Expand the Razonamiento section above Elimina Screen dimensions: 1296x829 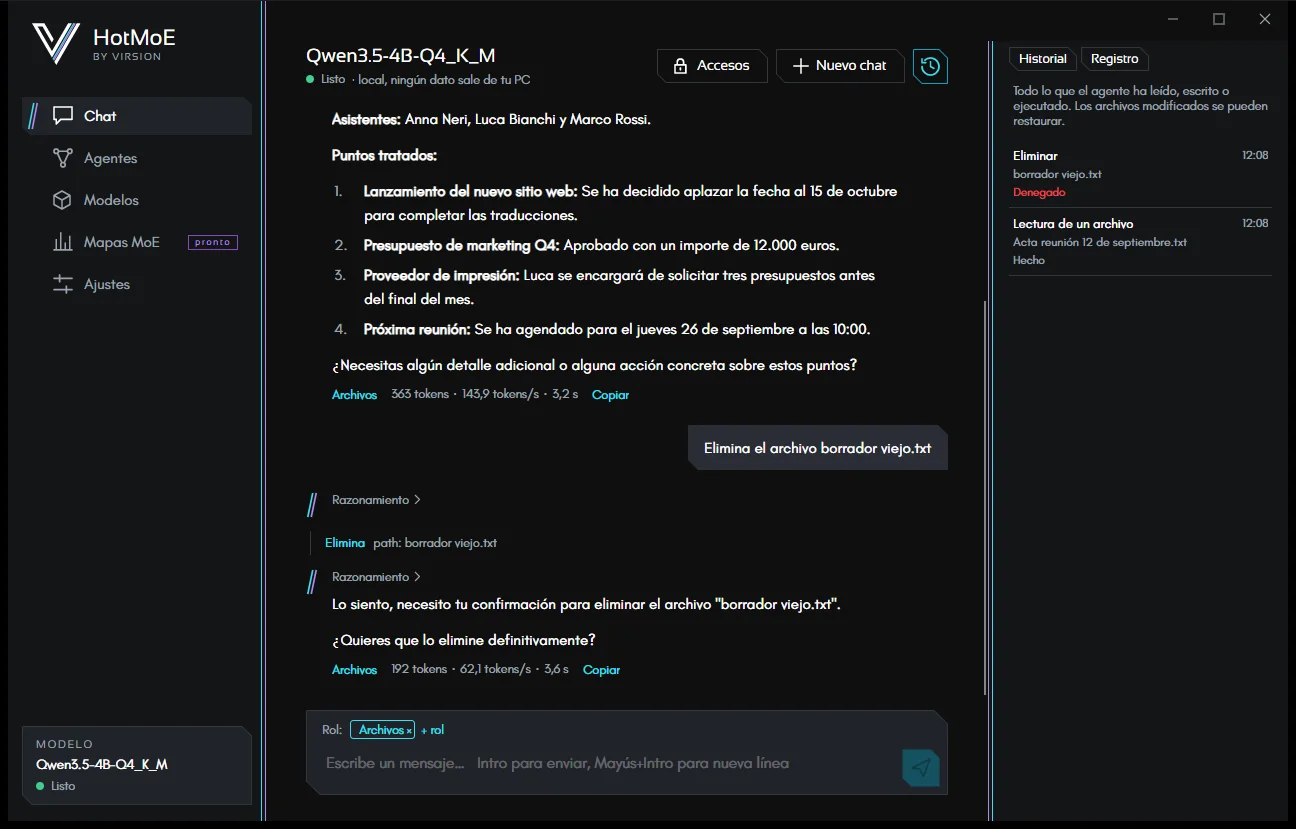tap(376, 500)
